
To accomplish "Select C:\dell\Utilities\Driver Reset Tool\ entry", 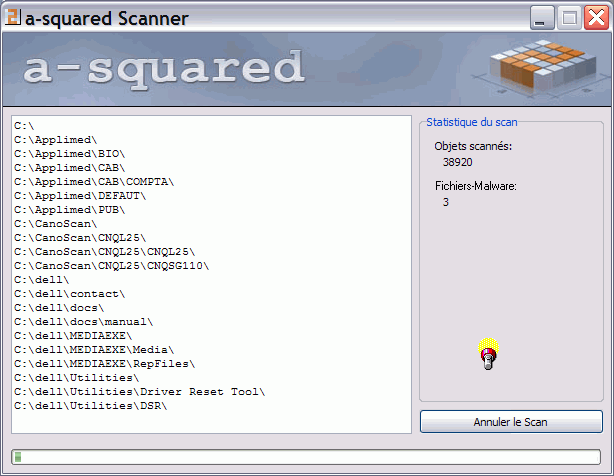I will (140, 392).
